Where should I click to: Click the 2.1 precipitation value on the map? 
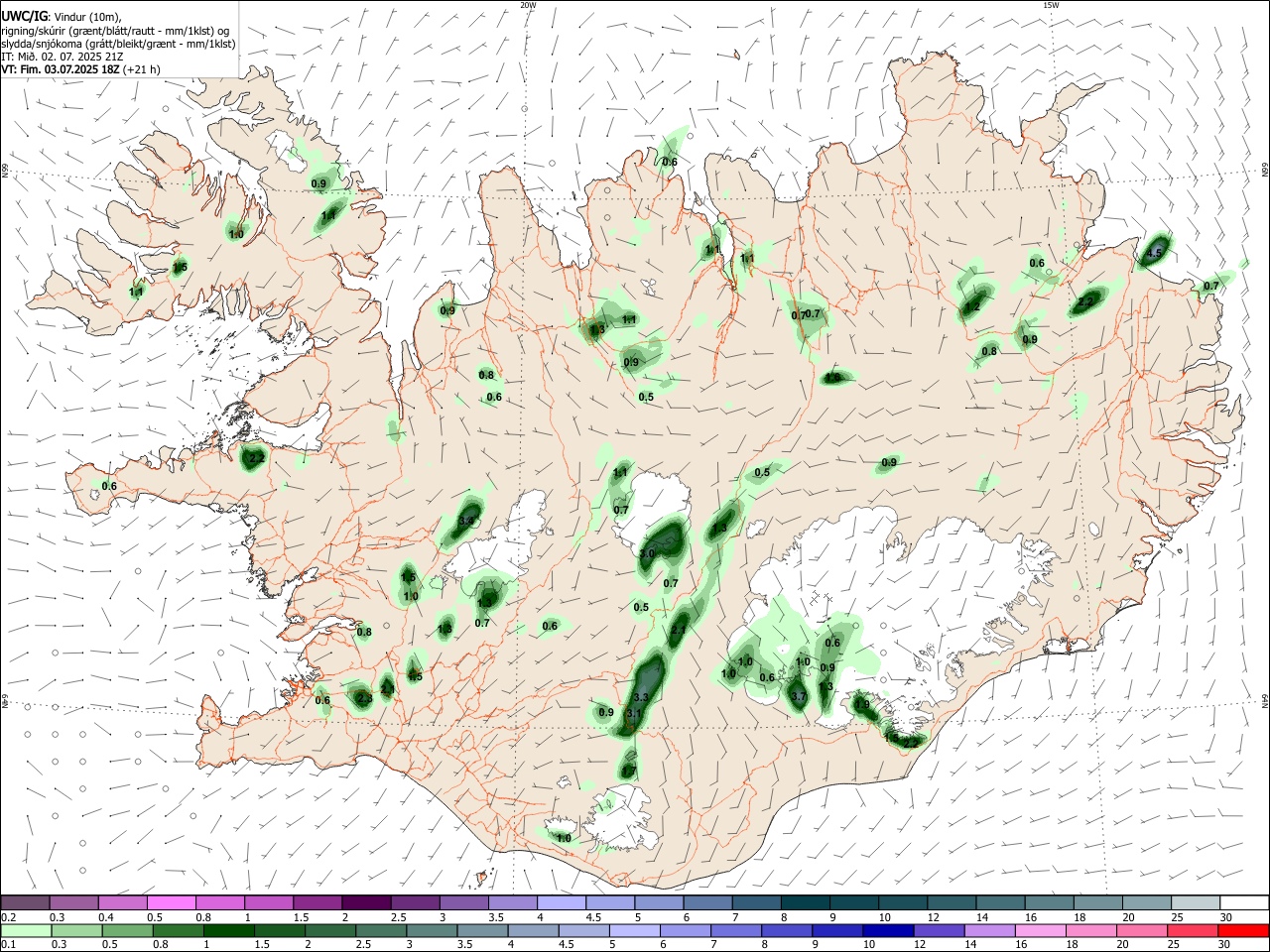coord(679,631)
